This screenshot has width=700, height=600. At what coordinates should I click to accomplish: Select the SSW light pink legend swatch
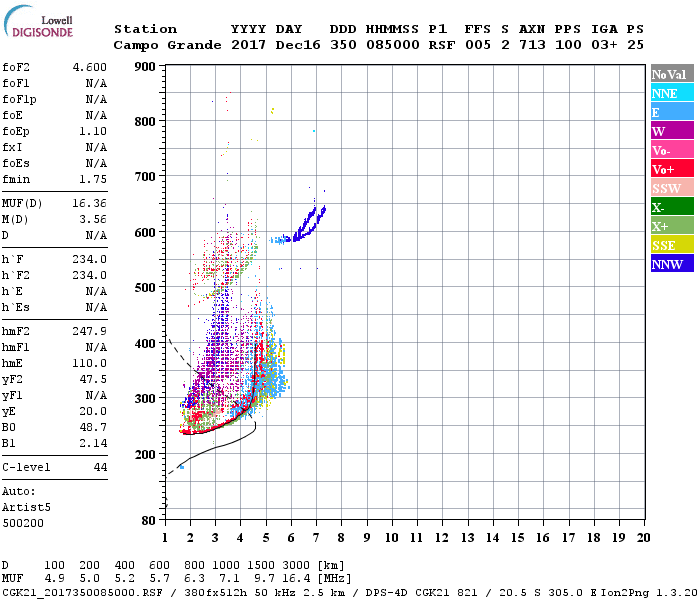[672, 188]
